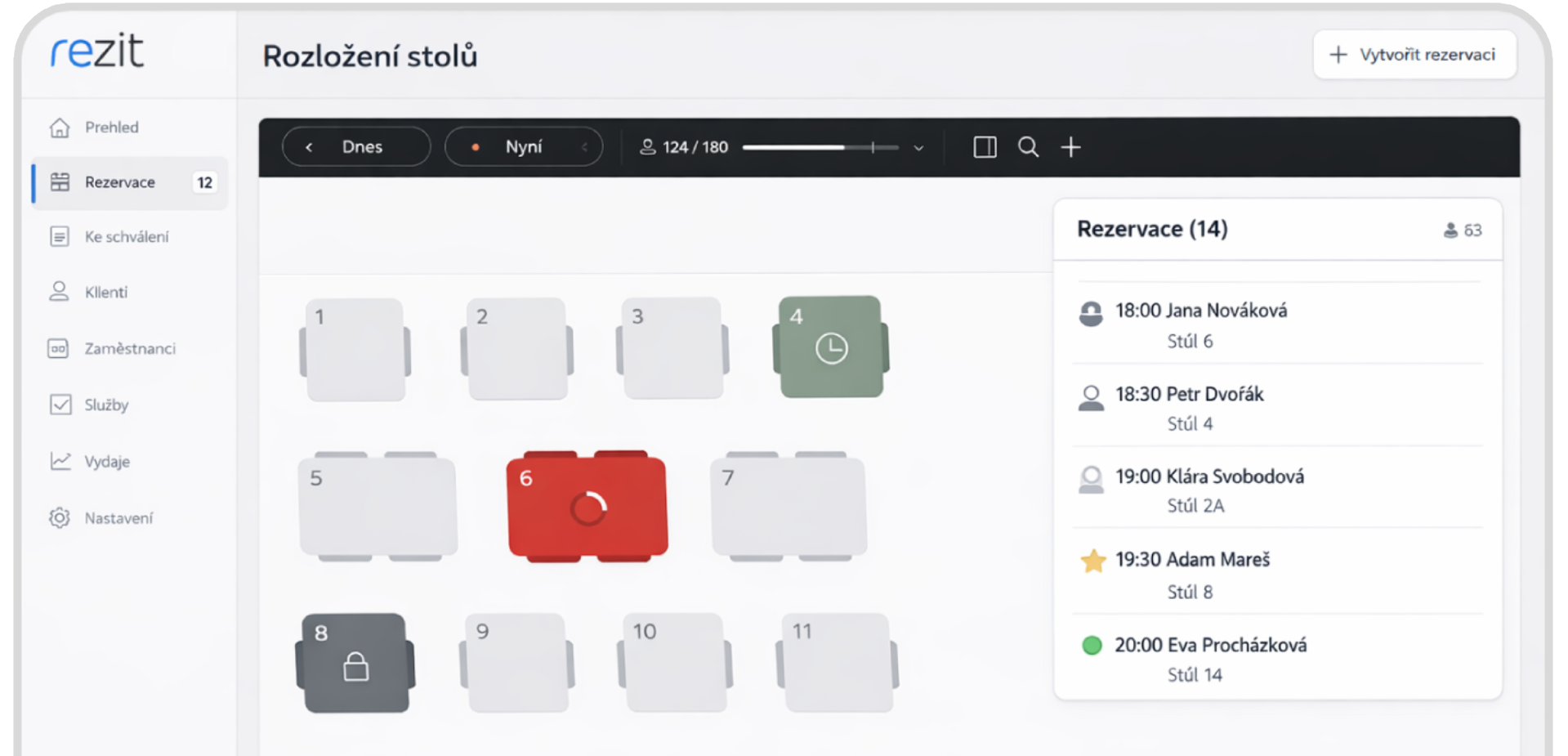Open the Nyní time selector
The height and width of the screenshot is (756, 1568).
pos(524,147)
